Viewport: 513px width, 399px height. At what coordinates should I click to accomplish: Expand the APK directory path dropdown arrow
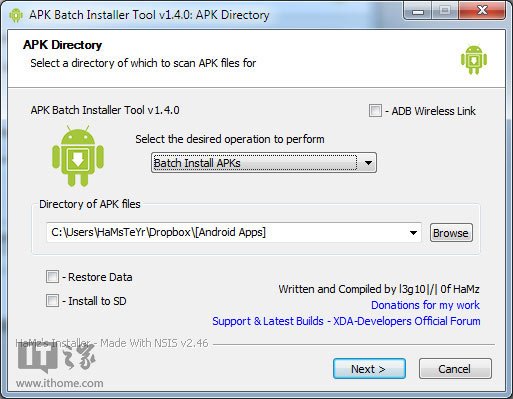tap(413, 233)
